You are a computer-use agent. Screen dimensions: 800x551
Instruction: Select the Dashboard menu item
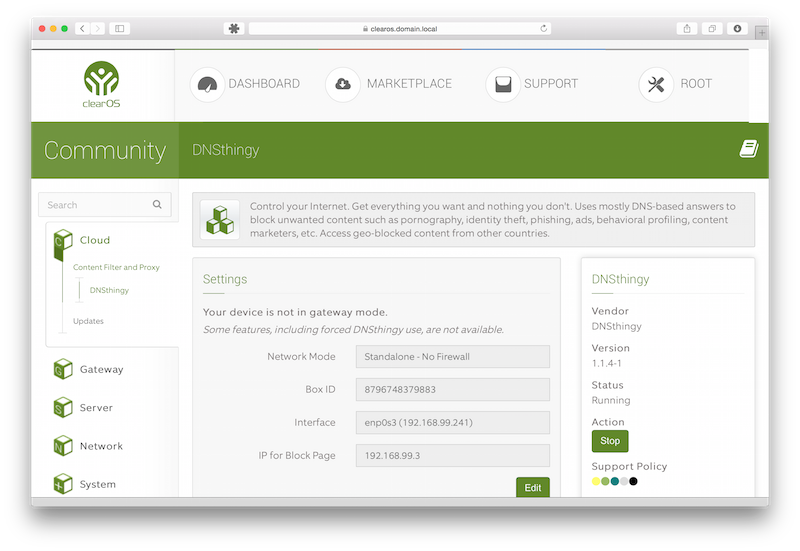point(264,84)
